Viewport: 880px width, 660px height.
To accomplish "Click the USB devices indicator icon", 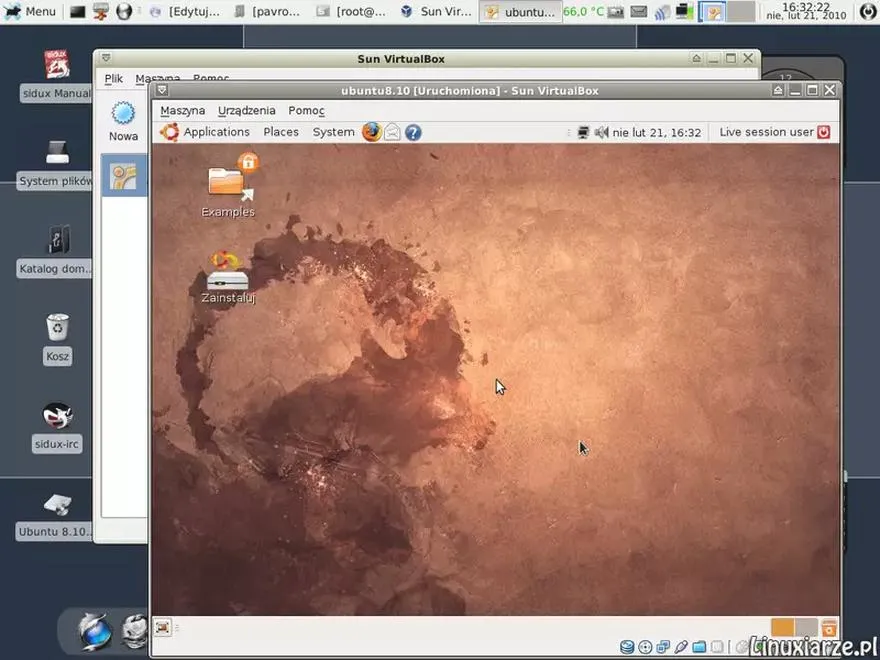I will pyautogui.click(x=681, y=647).
